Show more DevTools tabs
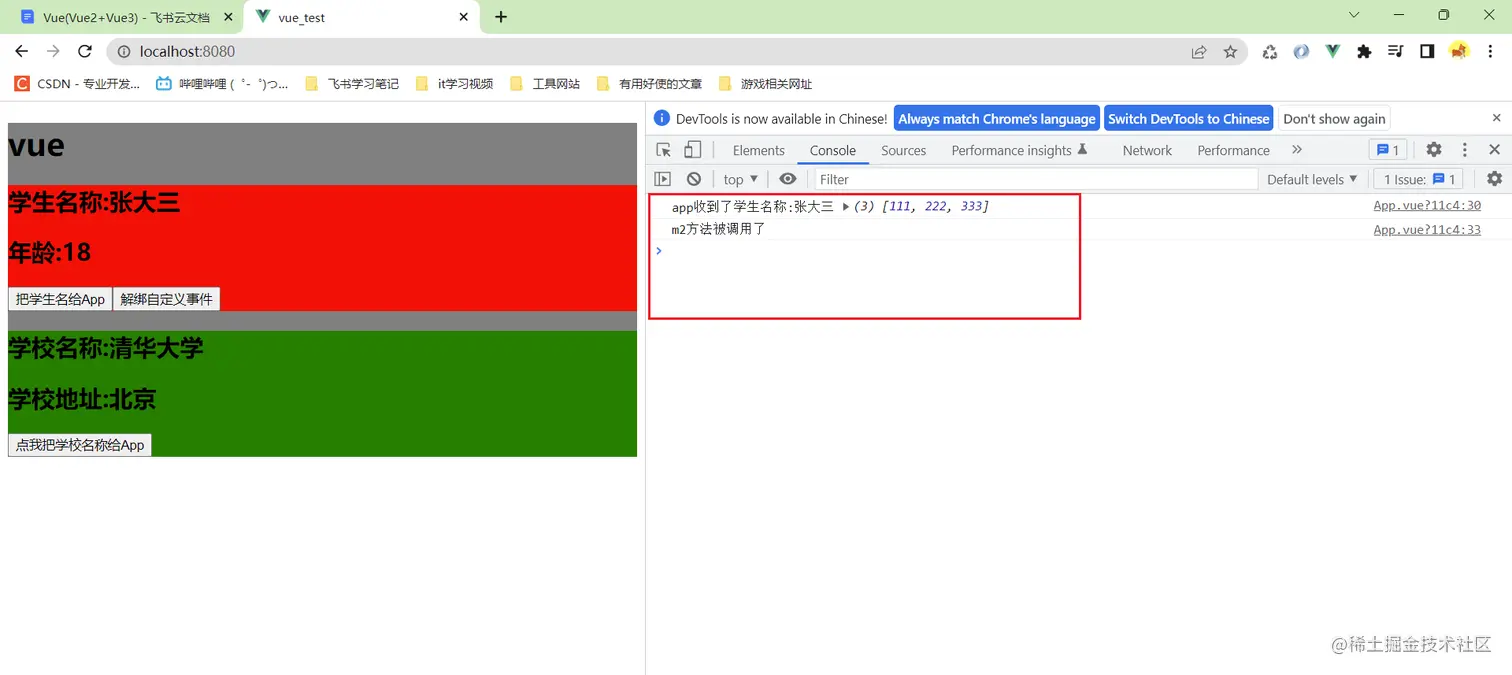This screenshot has width=1512, height=675. coord(1297,150)
